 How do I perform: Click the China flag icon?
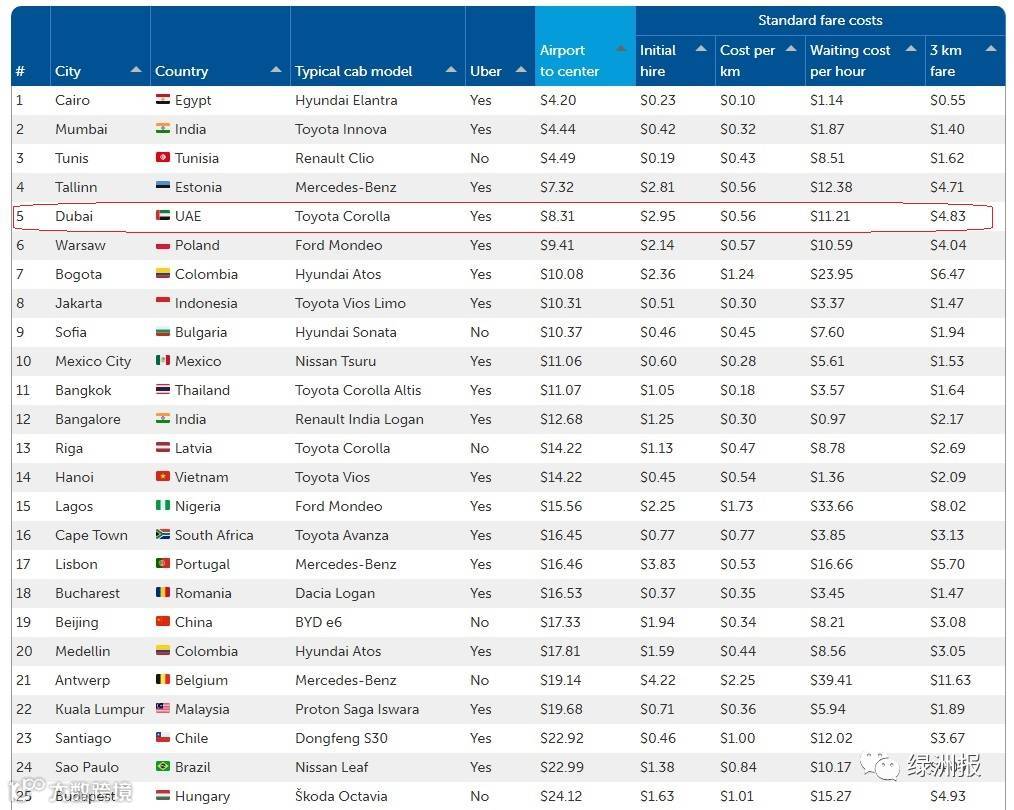(163, 621)
